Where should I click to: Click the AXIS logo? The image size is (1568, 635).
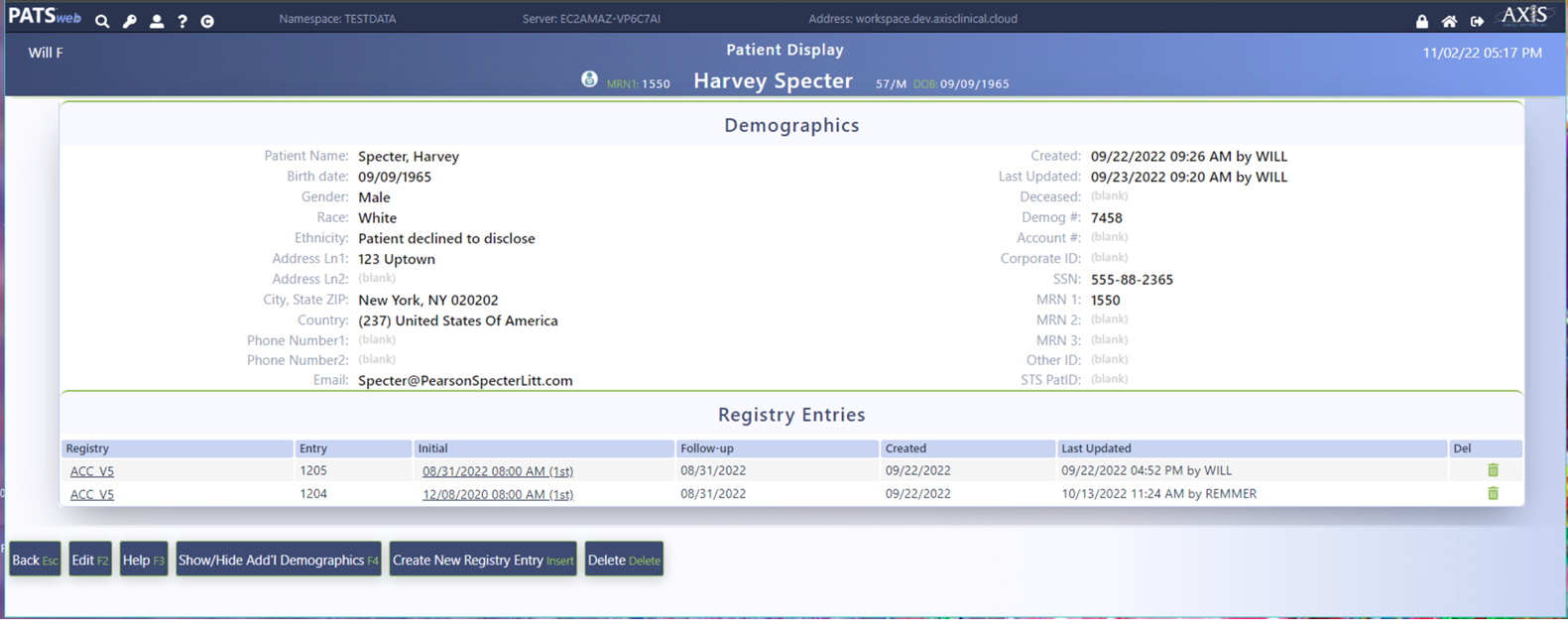click(x=1523, y=15)
